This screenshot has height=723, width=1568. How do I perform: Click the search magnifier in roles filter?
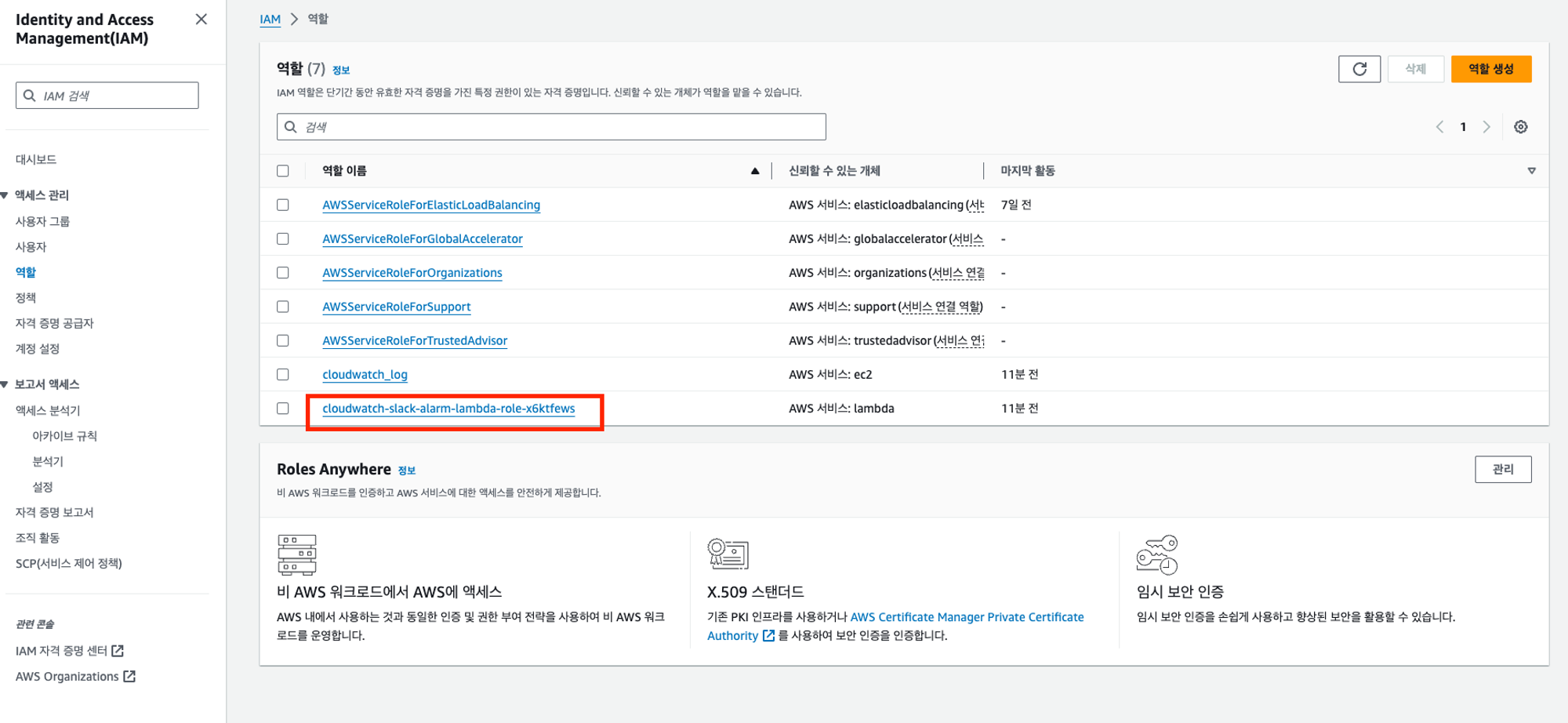coord(291,127)
